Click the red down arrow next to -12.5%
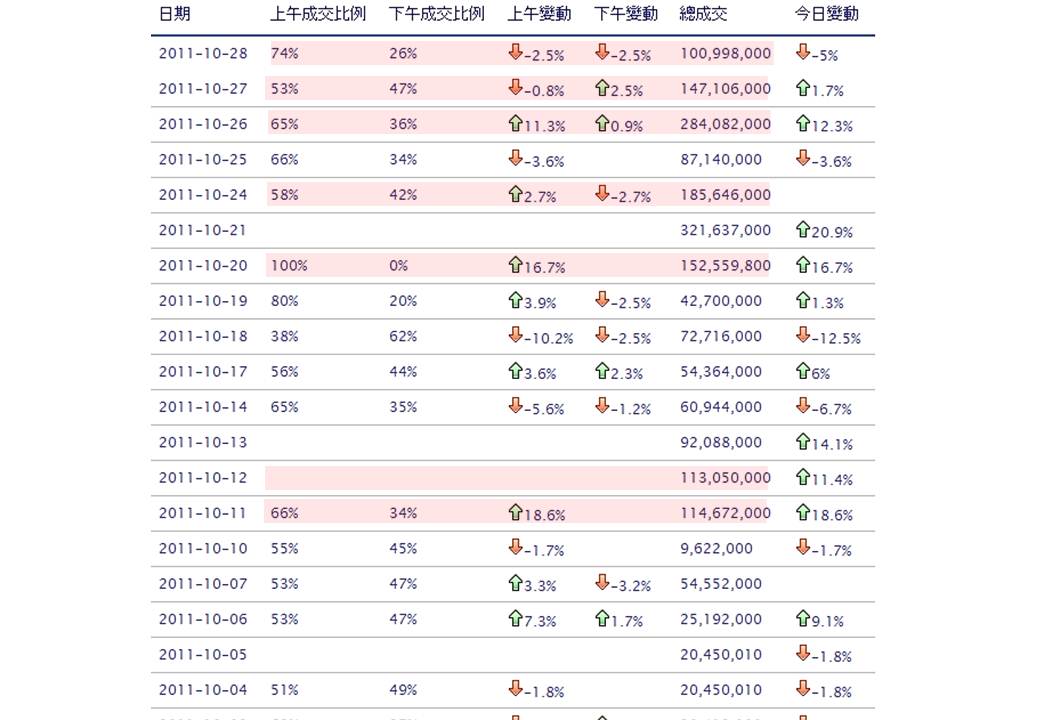 pos(803,334)
